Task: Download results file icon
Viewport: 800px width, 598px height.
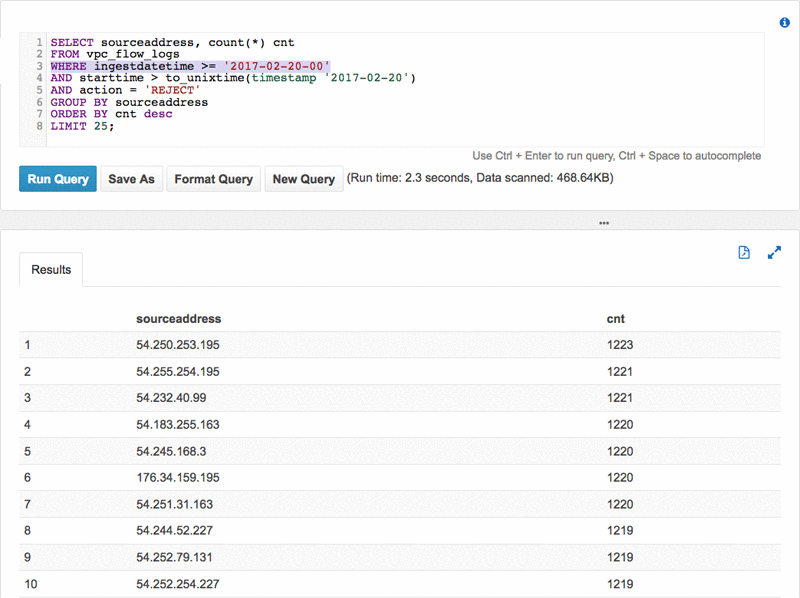Action: [744, 252]
